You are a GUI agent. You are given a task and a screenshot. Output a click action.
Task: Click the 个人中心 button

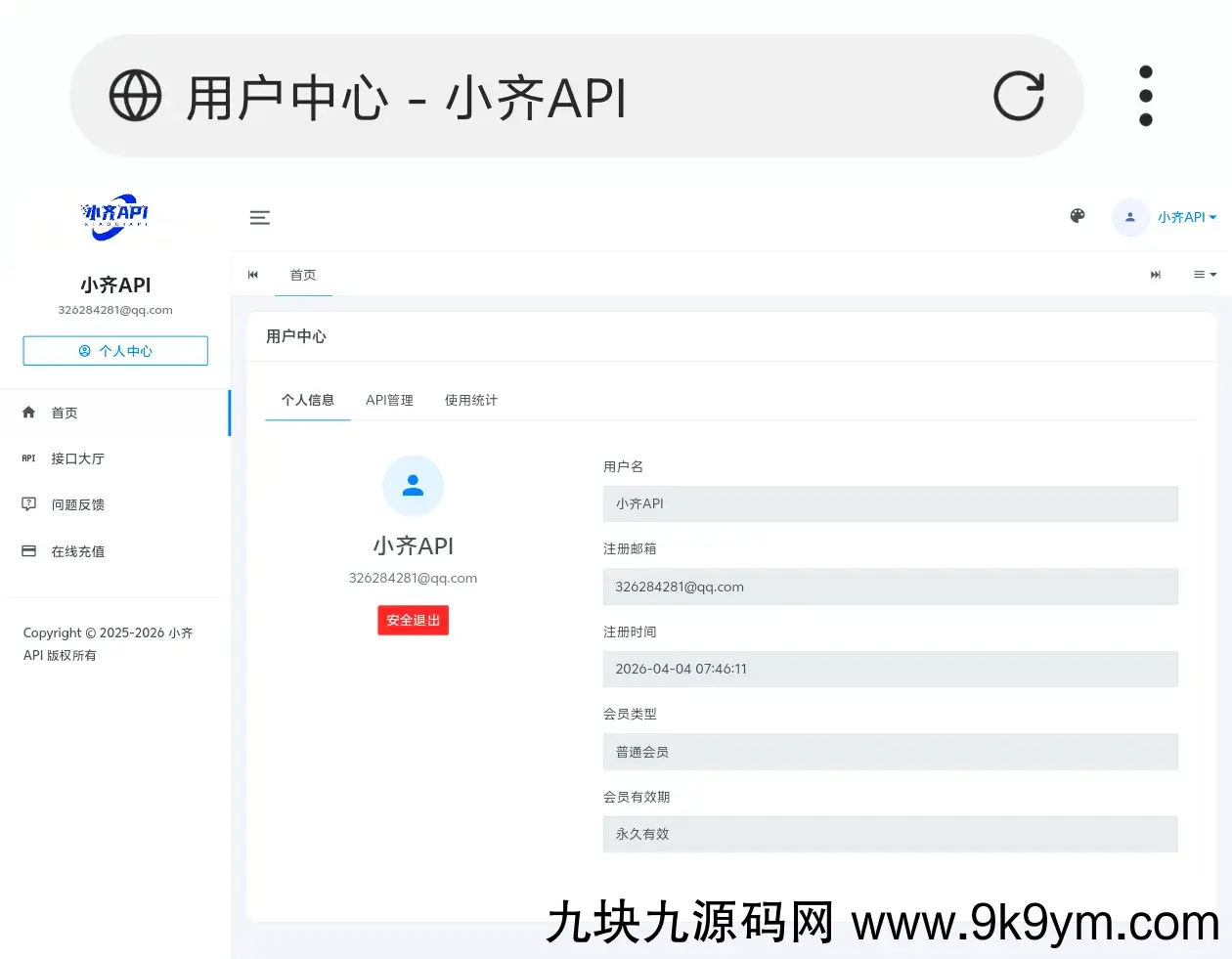tap(115, 351)
